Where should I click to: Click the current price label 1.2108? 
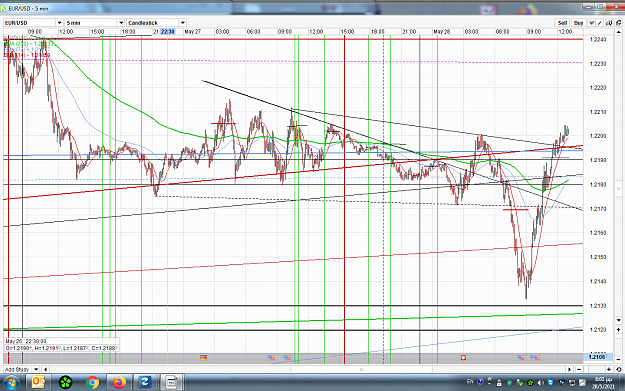click(x=597, y=357)
